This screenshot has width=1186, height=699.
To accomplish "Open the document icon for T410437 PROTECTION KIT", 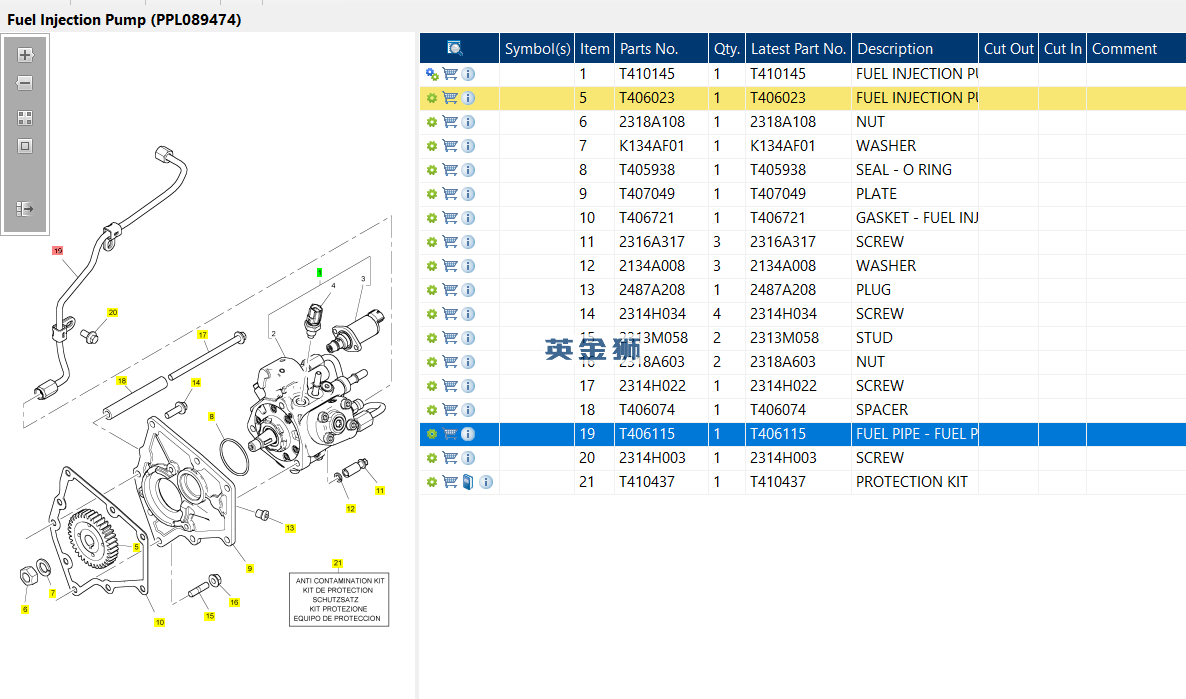I will point(468,482).
